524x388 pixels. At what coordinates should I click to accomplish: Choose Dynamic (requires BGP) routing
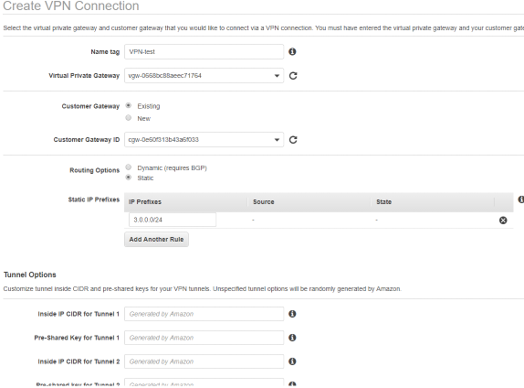pyautogui.click(x=128, y=167)
